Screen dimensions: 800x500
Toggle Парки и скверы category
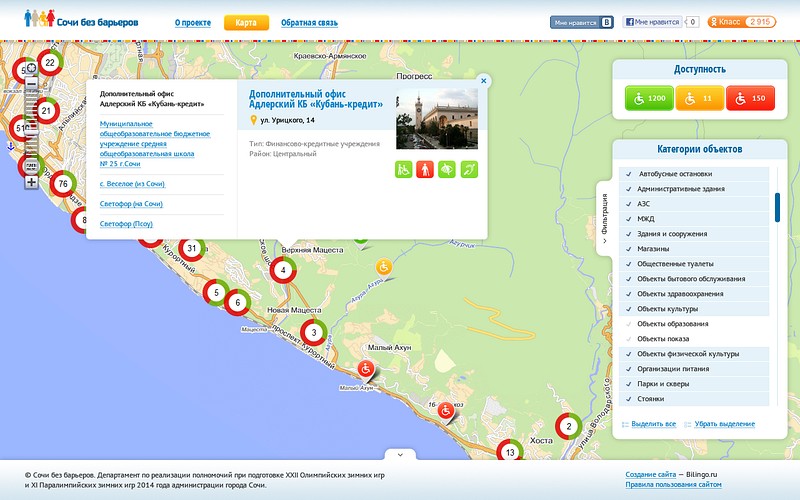[694, 384]
